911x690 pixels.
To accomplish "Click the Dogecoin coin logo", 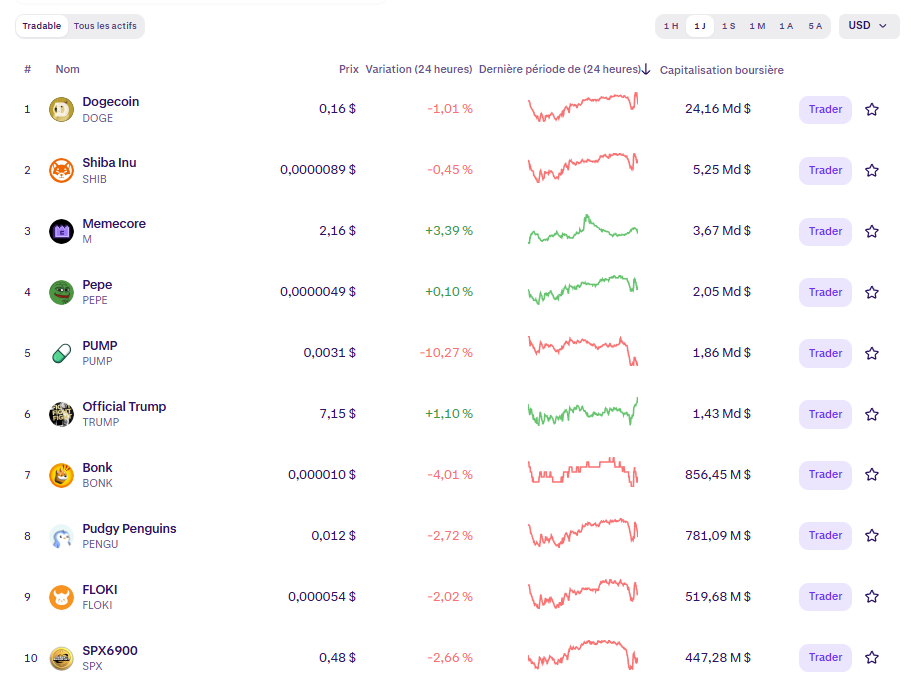I will coord(61,109).
